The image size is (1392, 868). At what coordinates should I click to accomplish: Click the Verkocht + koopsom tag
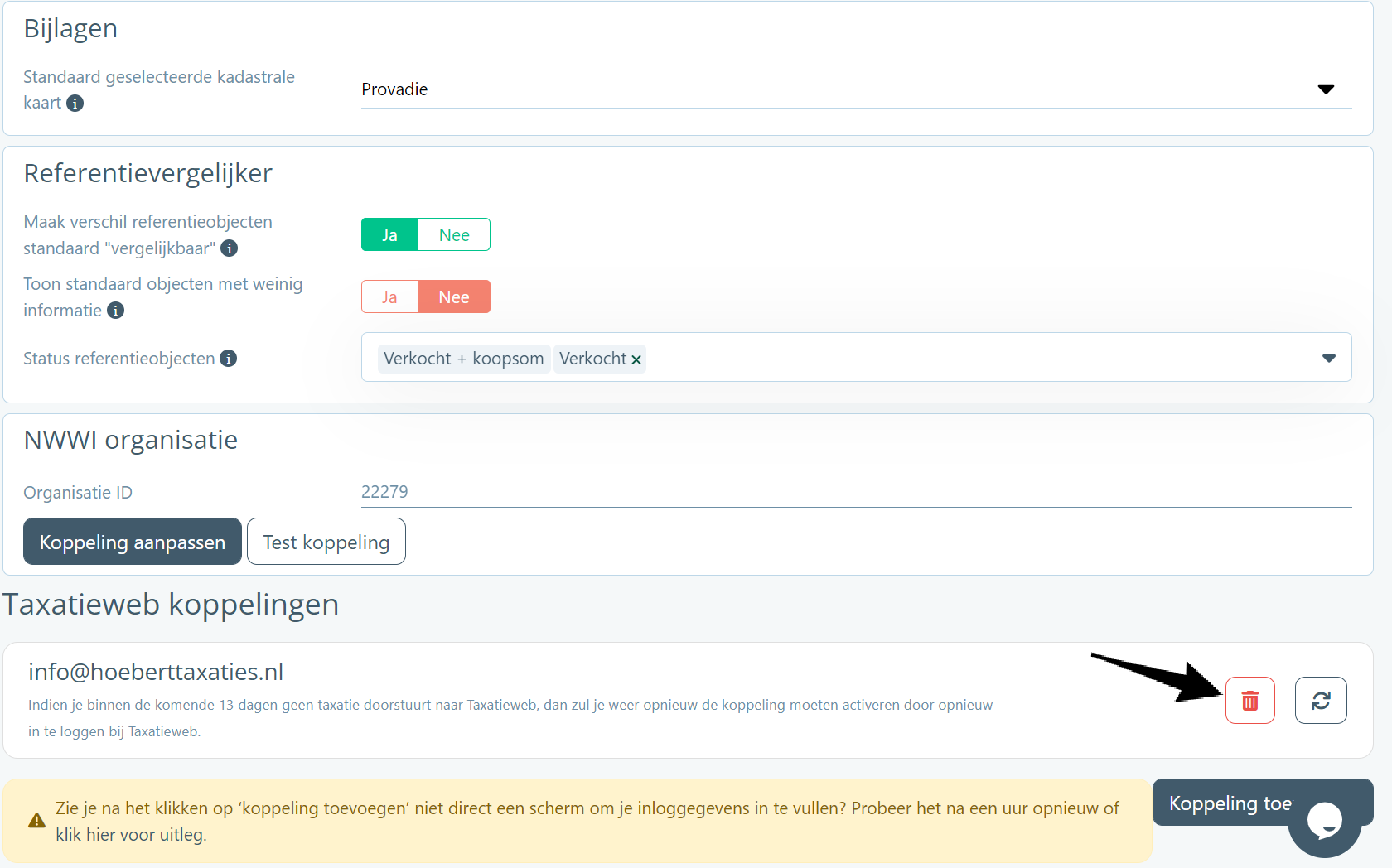(464, 359)
